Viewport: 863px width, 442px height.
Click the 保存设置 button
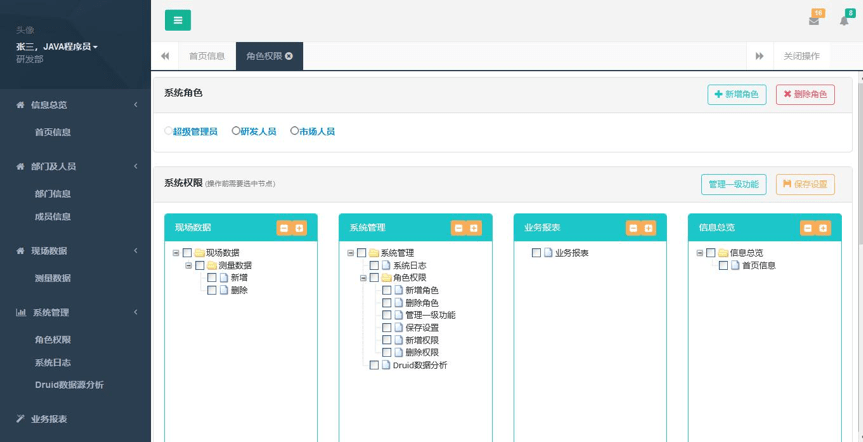tap(804, 184)
